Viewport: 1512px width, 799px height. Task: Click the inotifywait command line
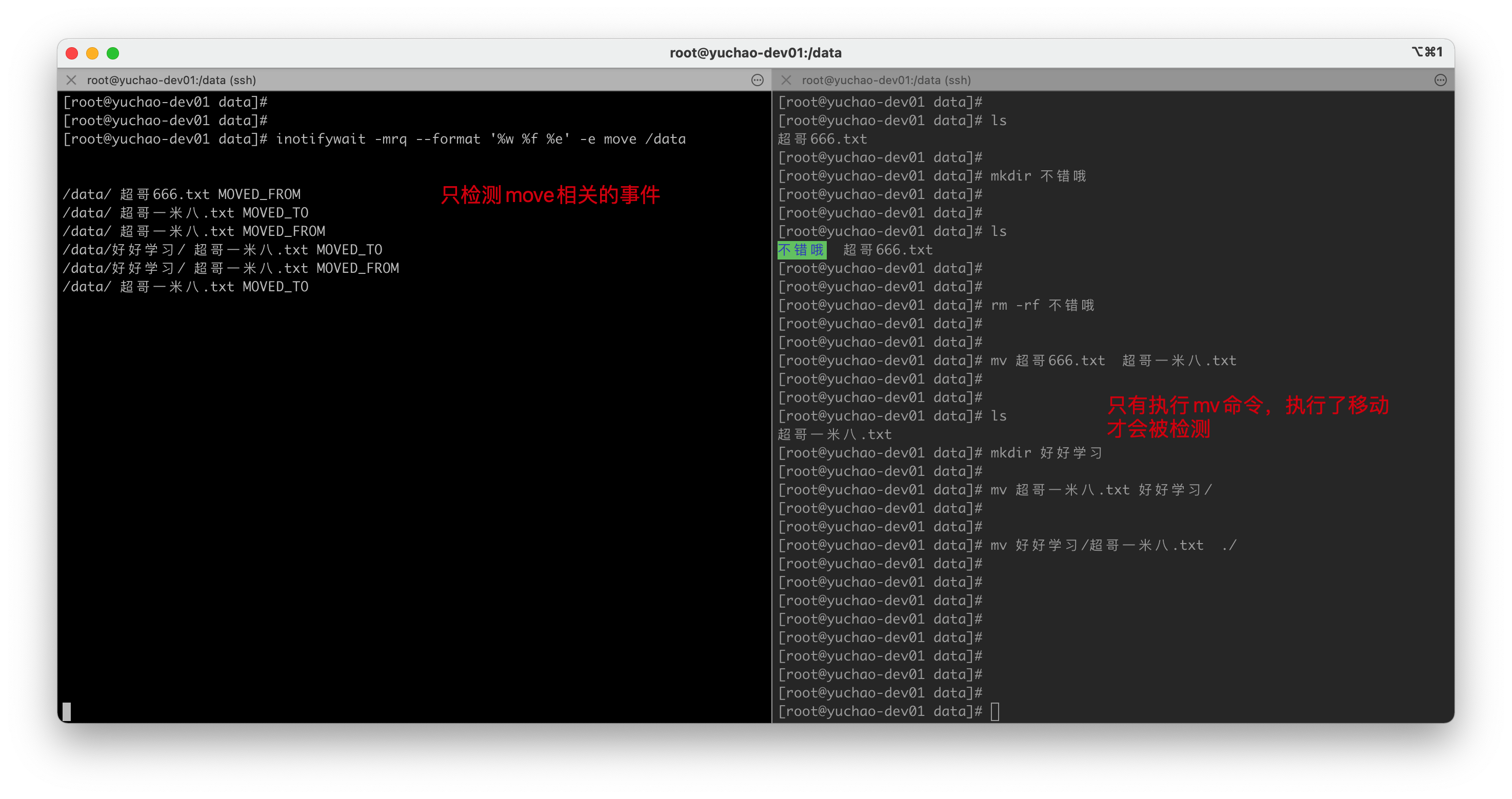[480, 139]
